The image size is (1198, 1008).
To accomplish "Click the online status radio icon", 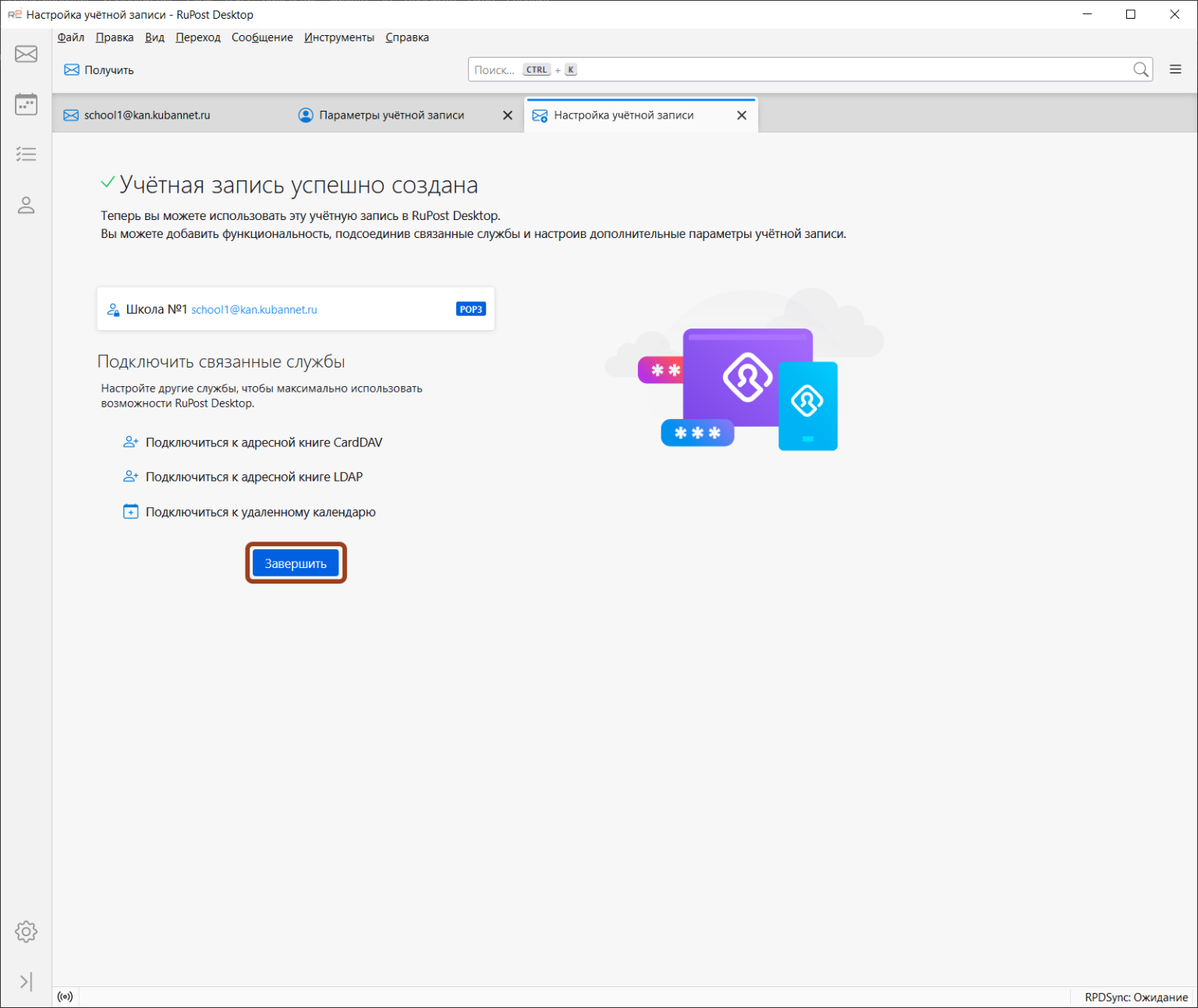I will (x=66, y=996).
